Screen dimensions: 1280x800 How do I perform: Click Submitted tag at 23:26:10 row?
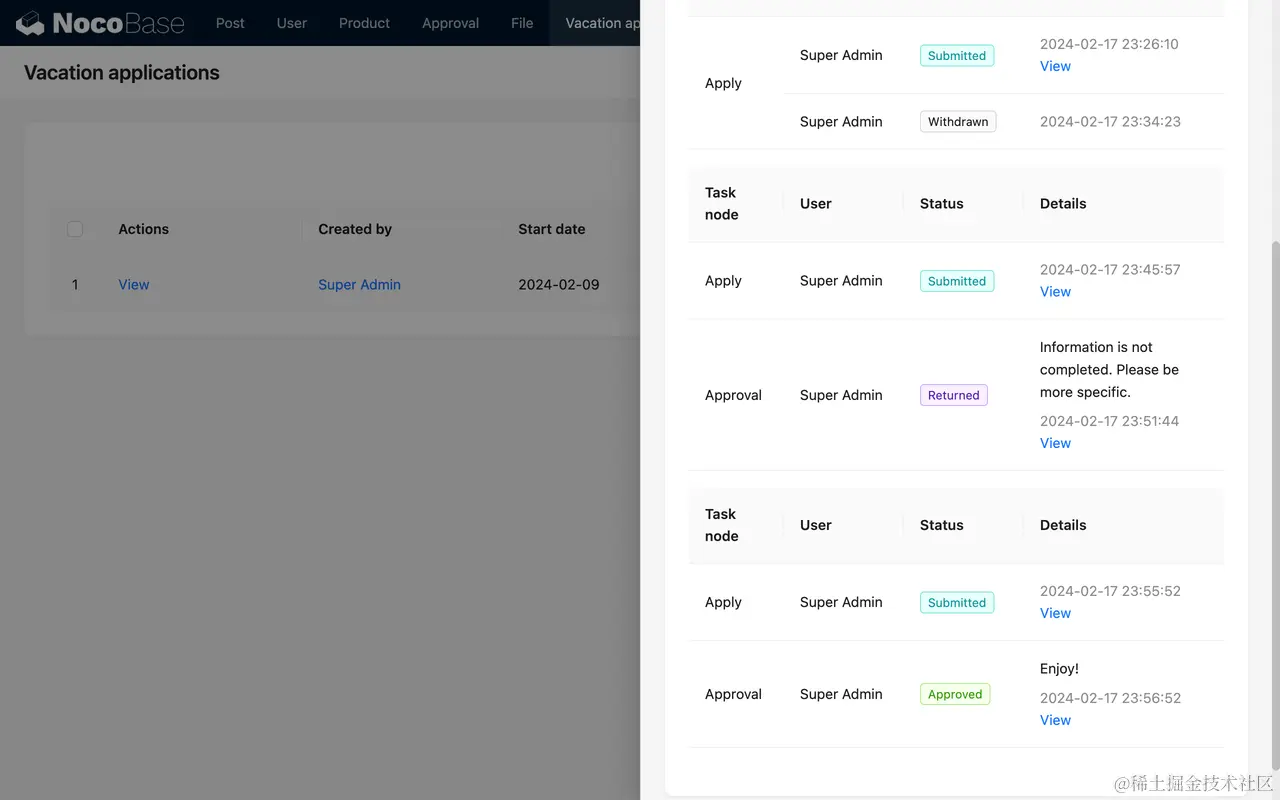click(957, 56)
